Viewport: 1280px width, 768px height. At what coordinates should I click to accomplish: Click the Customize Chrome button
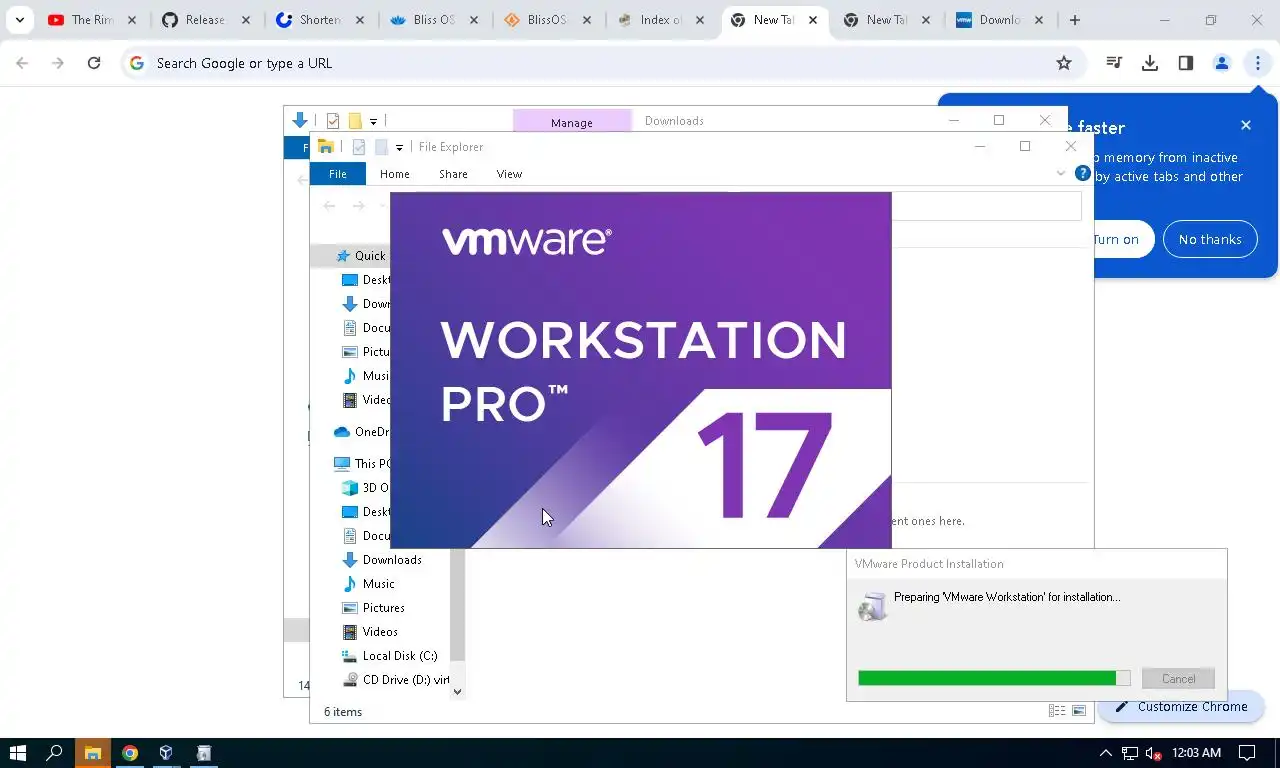tap(1181, 706)
